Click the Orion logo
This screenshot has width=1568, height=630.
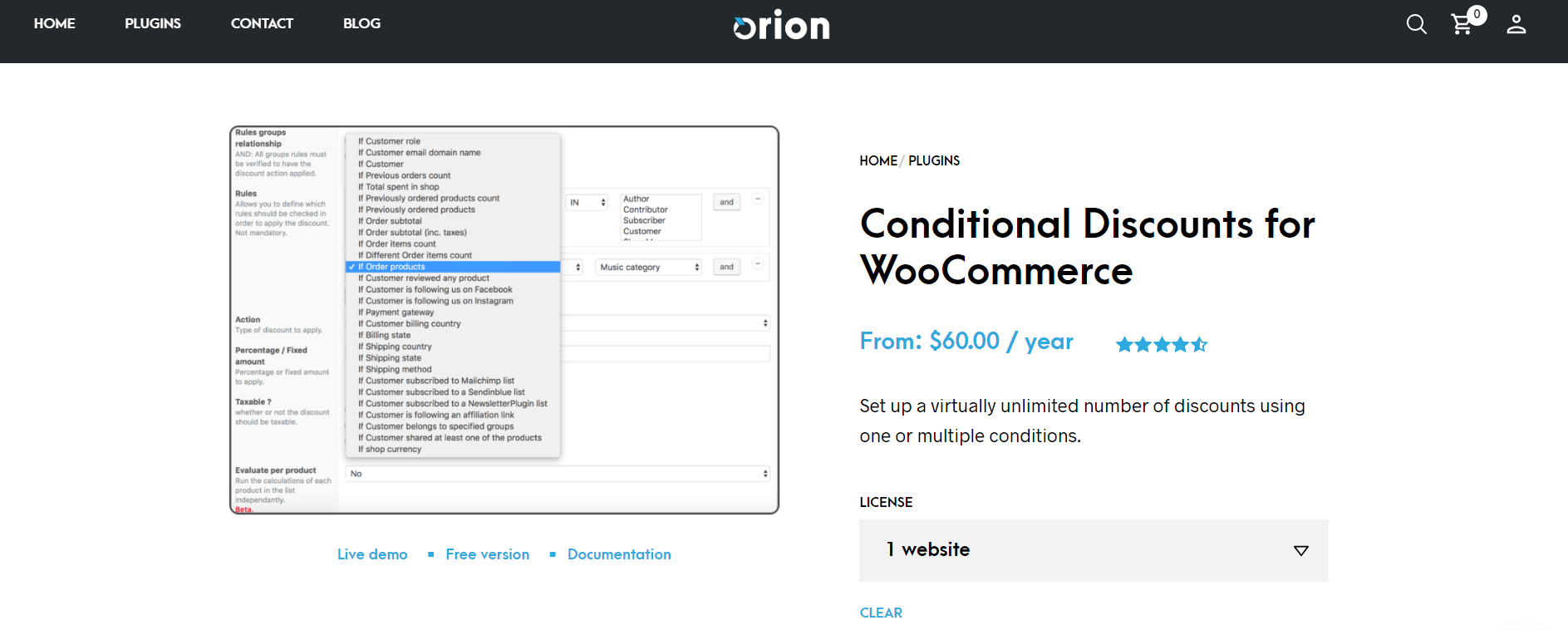click(781, 25)
